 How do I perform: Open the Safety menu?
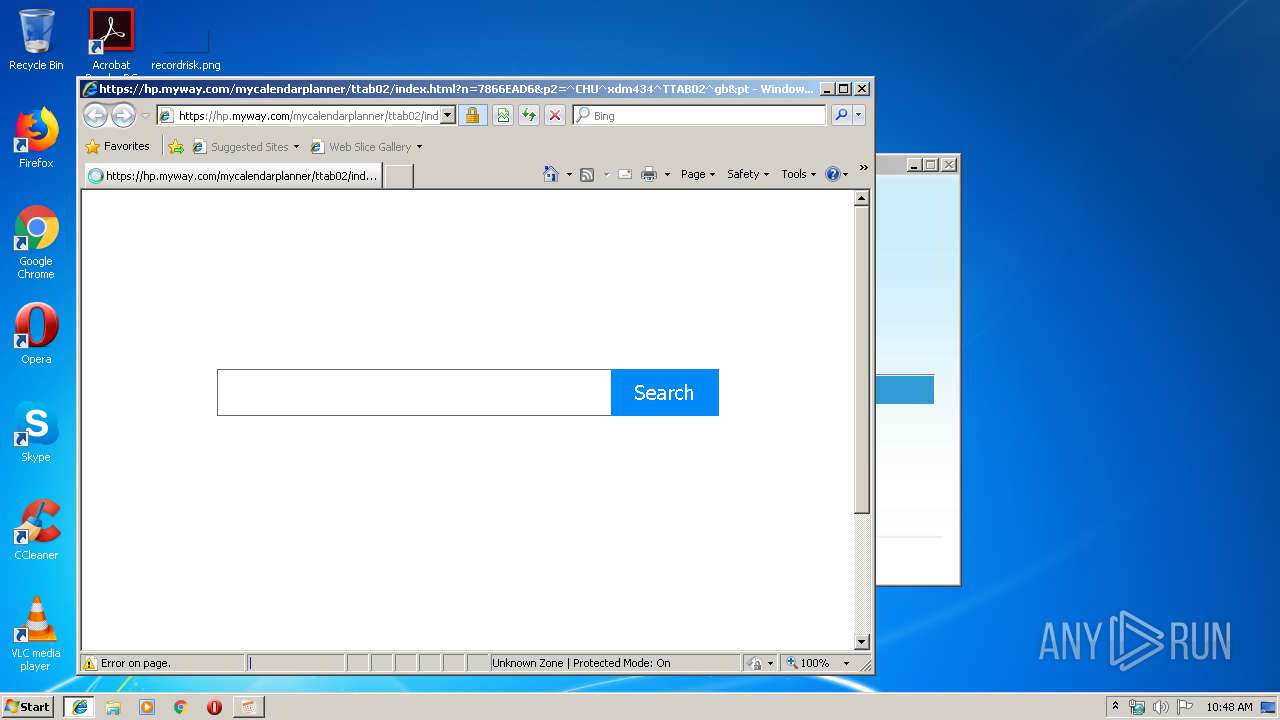748,174
